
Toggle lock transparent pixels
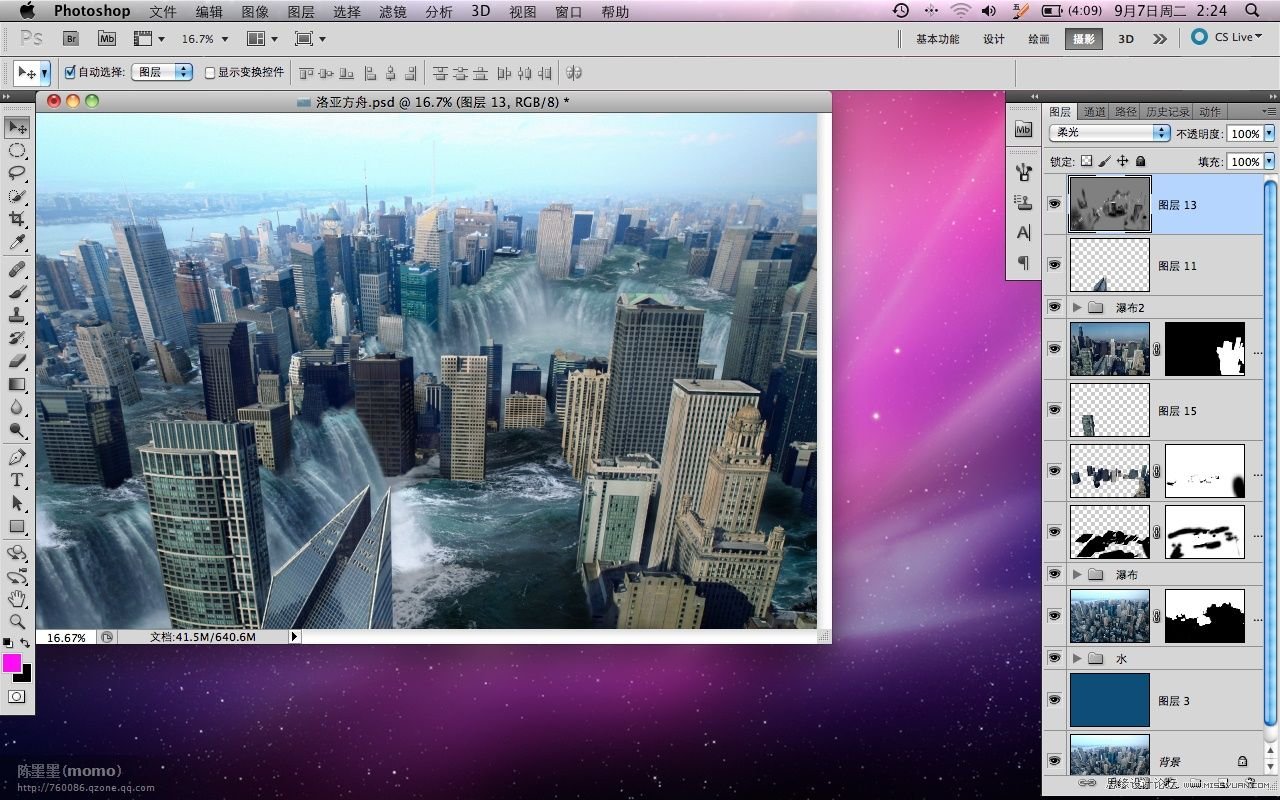[x=1087, y=161]
